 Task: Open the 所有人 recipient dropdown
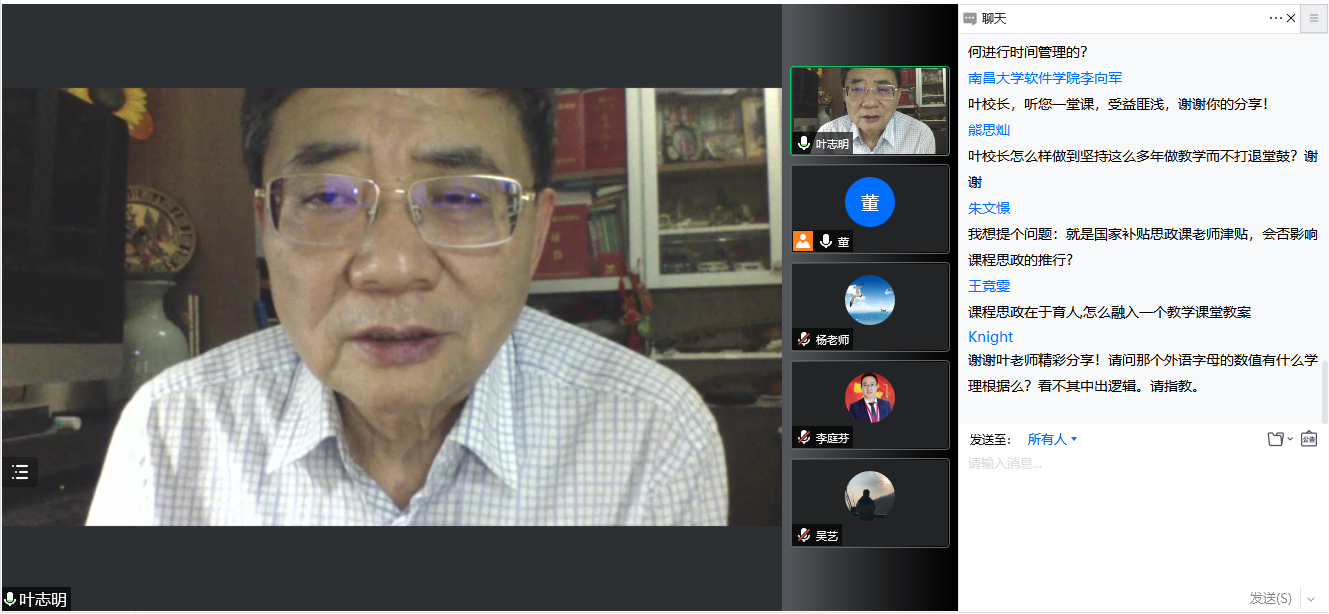point(1052,439)
